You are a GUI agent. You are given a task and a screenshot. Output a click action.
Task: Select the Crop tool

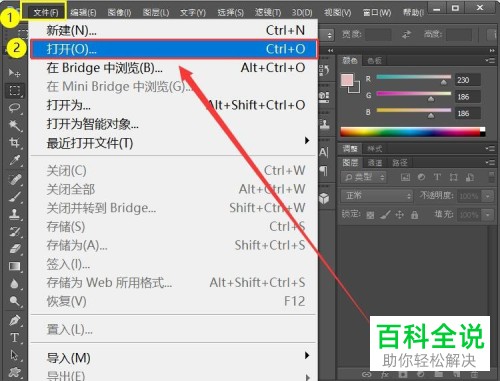(14, 143)
